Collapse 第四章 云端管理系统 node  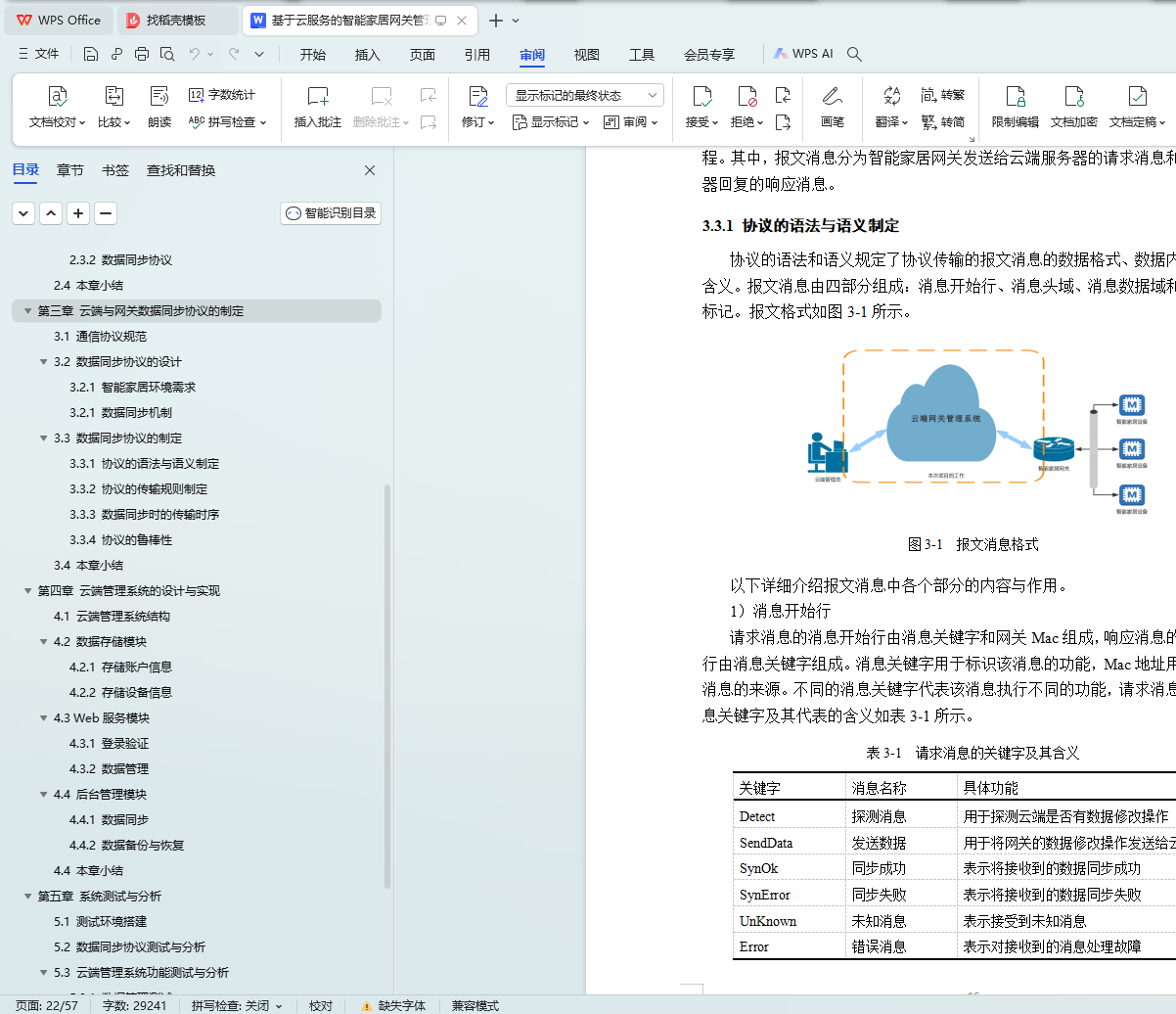coord(27,591)
